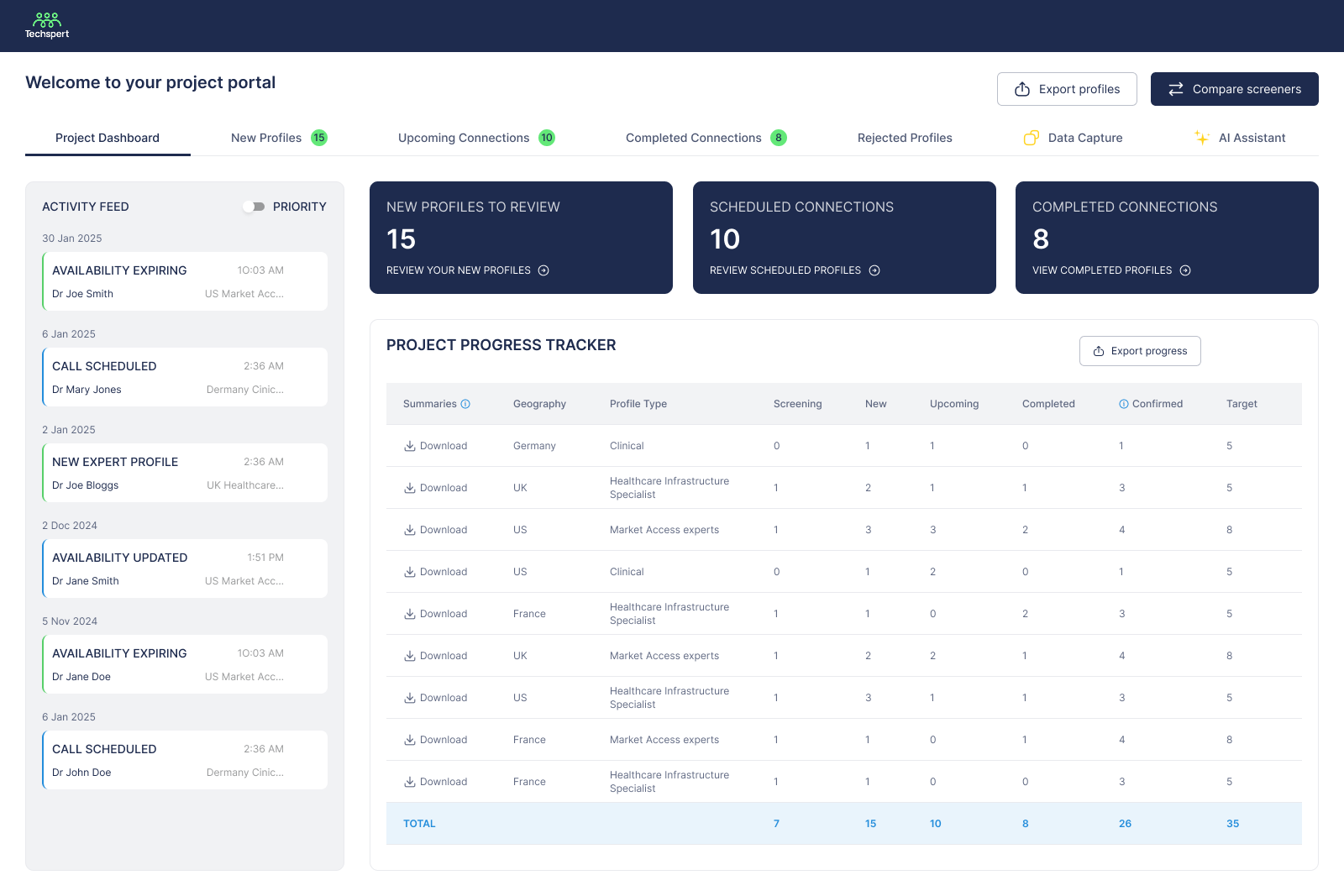Click the Export profiles button
The image size is (1344, 896).
[x=1067, y=89]
